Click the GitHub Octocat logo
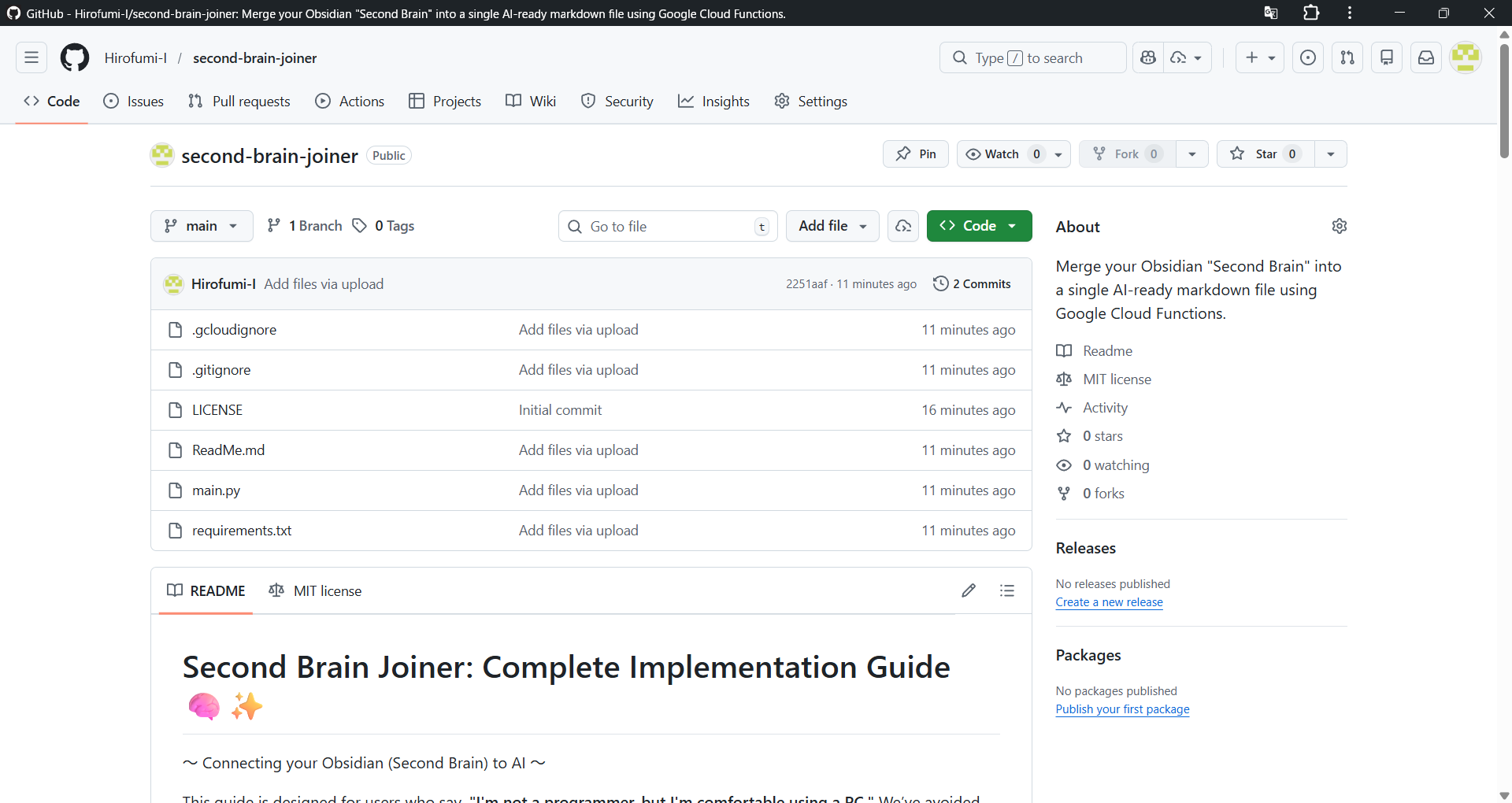This screenshot has height=803, width=1512. pyautogui.click(x=75, y=57)
